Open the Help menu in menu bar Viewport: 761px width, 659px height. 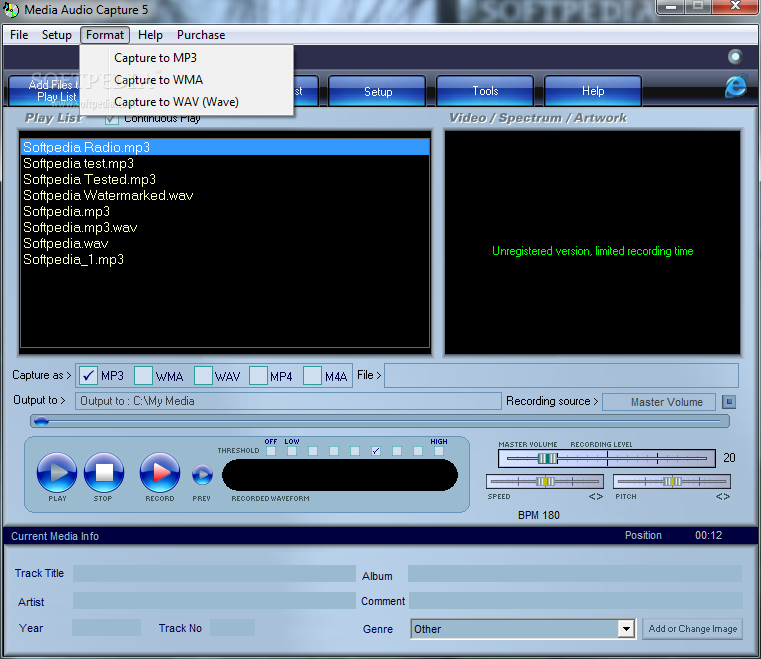[x=150, y=35]
